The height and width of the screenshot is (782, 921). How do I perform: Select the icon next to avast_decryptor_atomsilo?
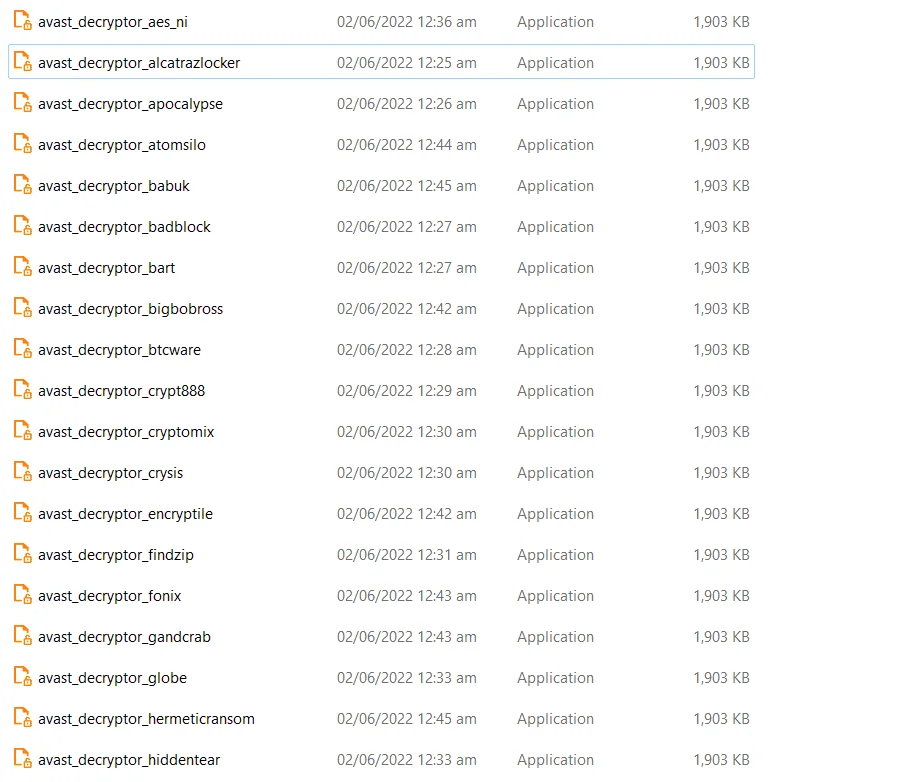point(23,144)
